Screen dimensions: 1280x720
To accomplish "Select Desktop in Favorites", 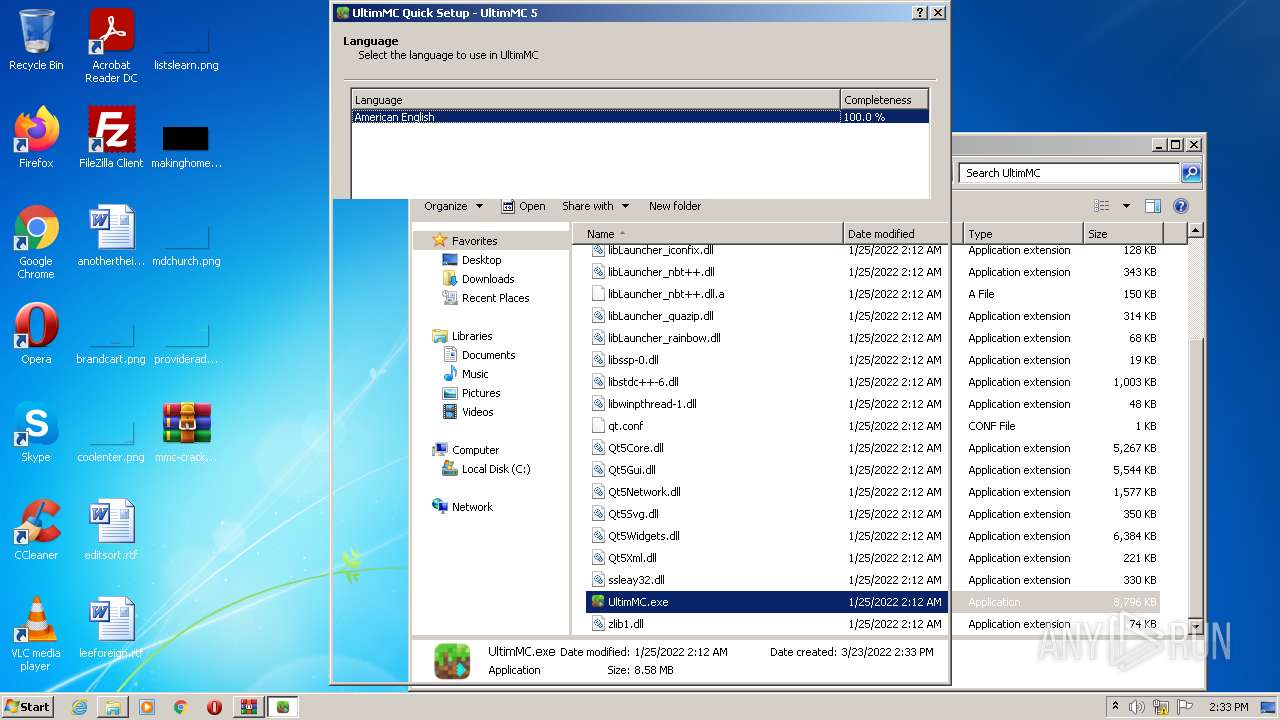I will [x=481, y=260].
